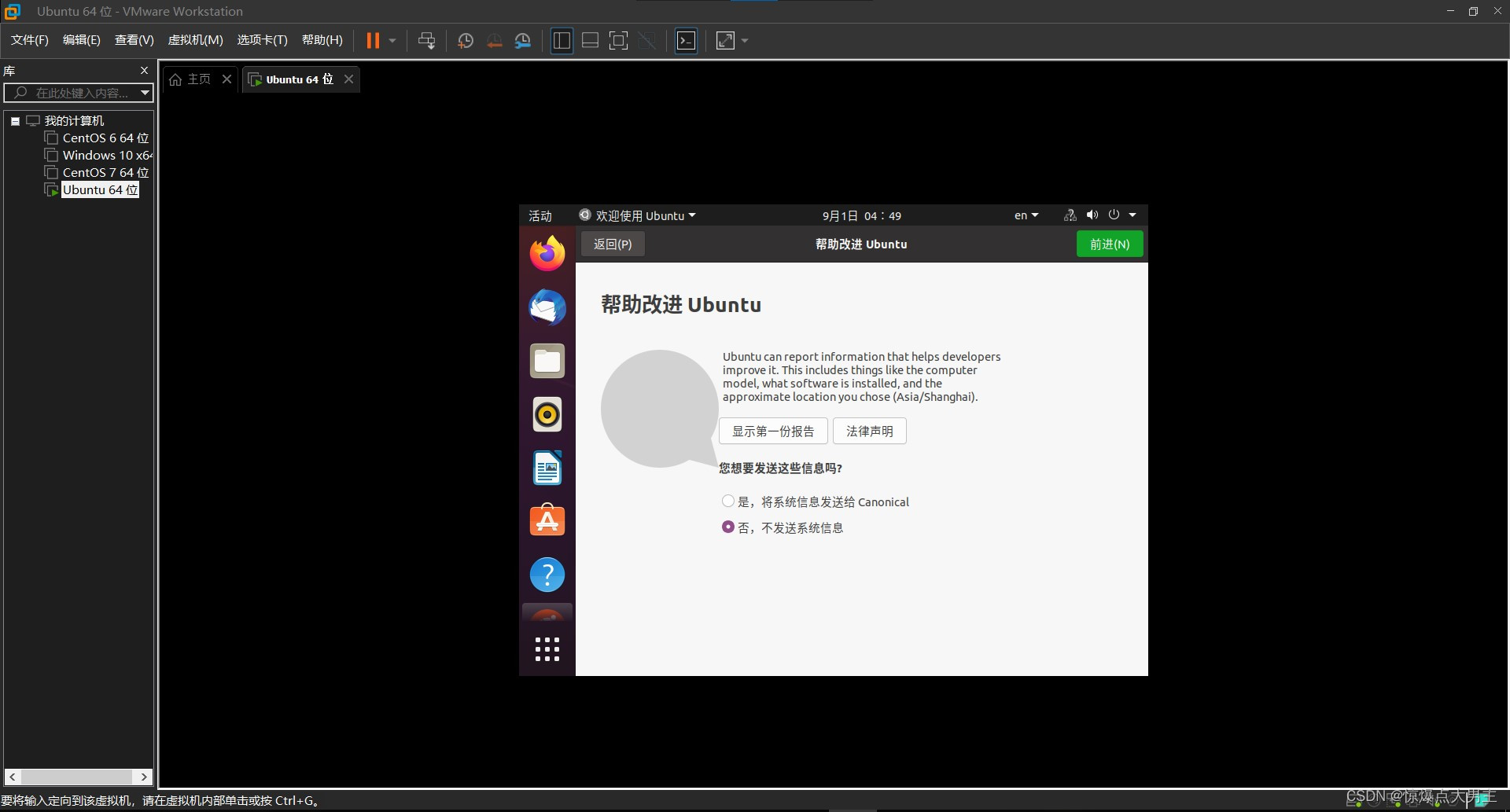This screenshot has height=812, width=1510.
Task: Click the stretch guest display icon
Action: [725, 40]
